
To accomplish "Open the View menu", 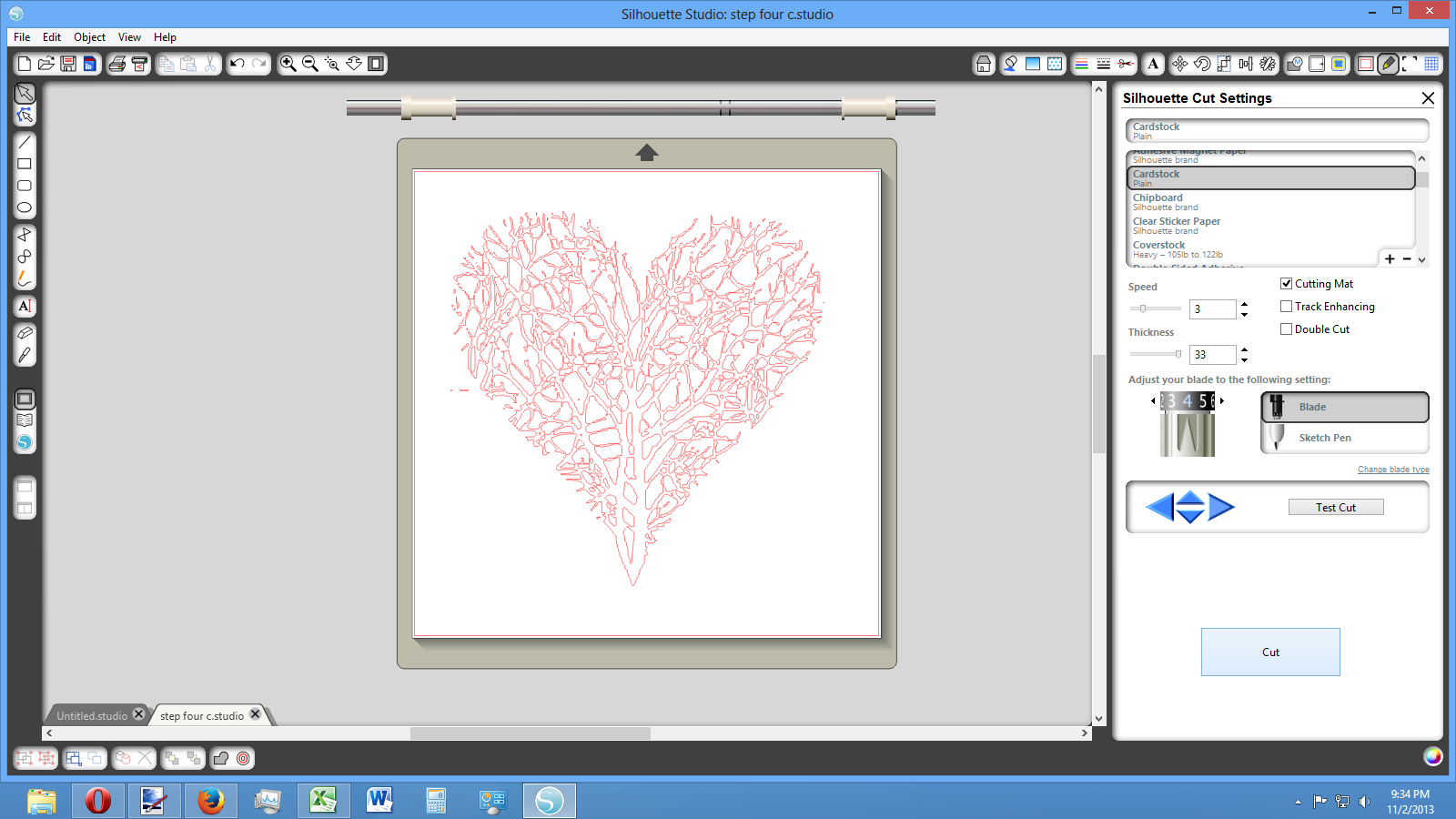I will tap(129, 37).
